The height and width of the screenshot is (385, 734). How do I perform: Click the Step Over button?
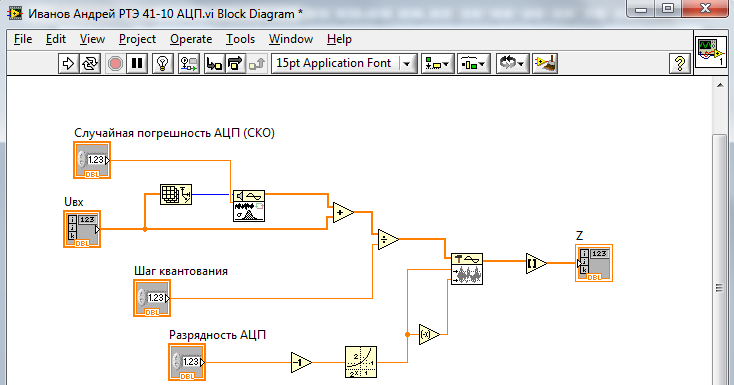[235, 63]
